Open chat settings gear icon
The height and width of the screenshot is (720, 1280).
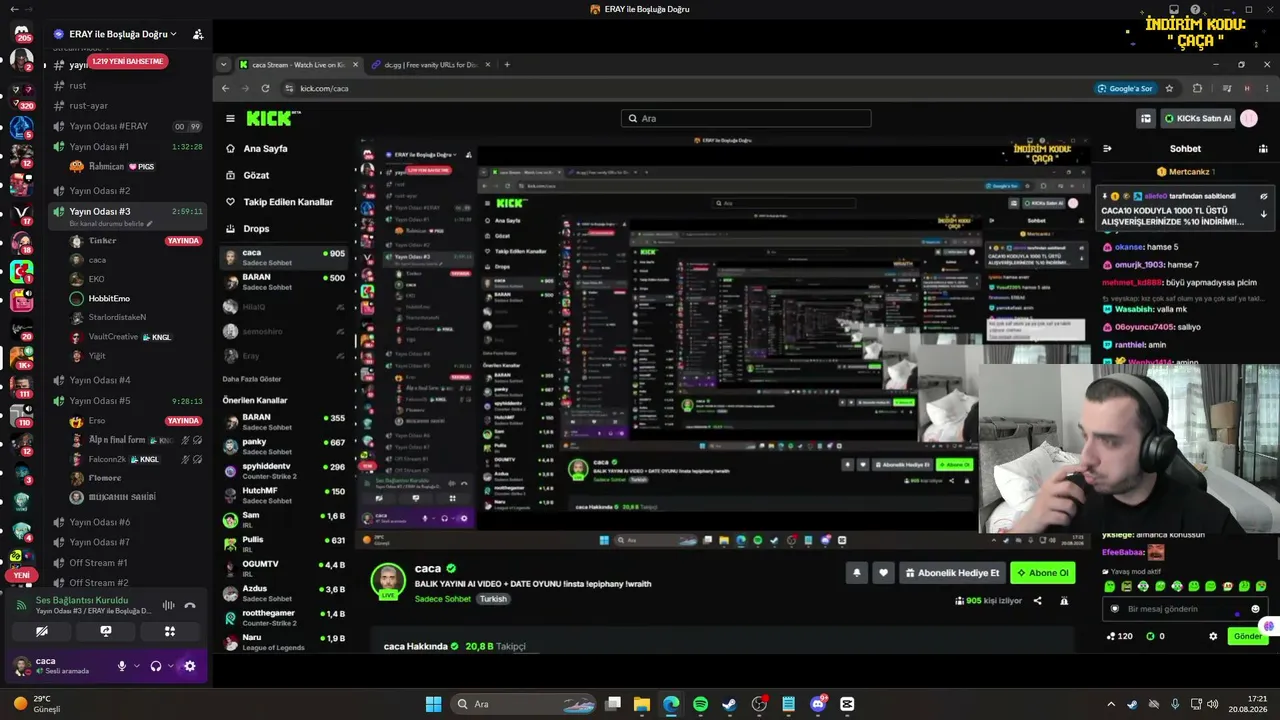1213,636
